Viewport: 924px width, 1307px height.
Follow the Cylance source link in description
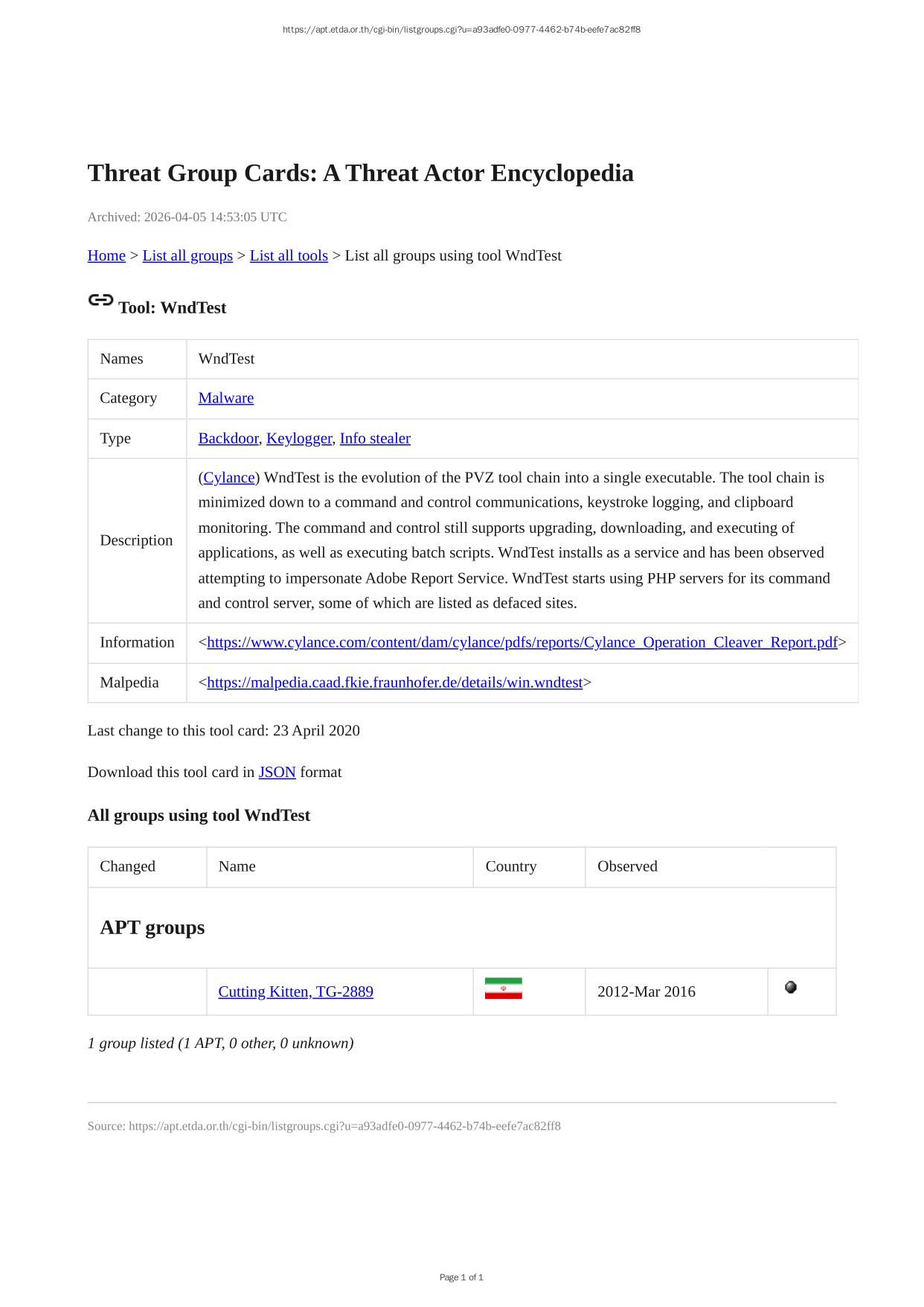[229, 478]
